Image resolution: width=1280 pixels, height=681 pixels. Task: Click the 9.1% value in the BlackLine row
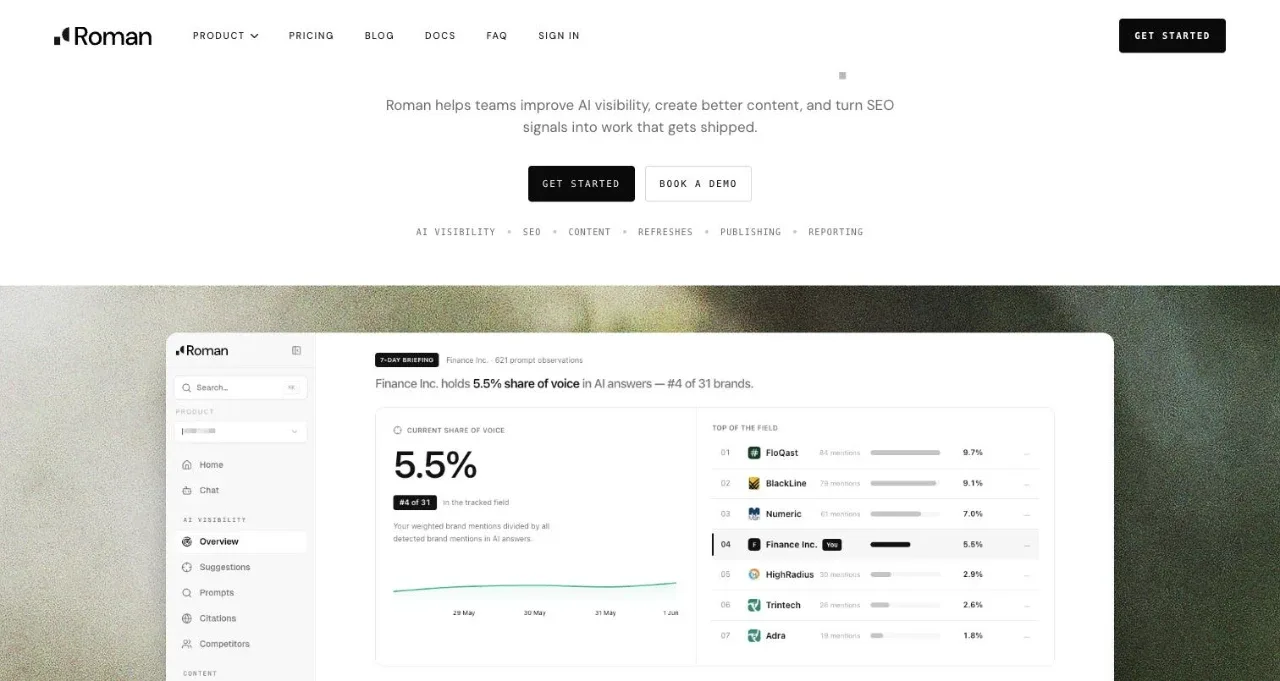pyautogui.click(x=973, y=483)
